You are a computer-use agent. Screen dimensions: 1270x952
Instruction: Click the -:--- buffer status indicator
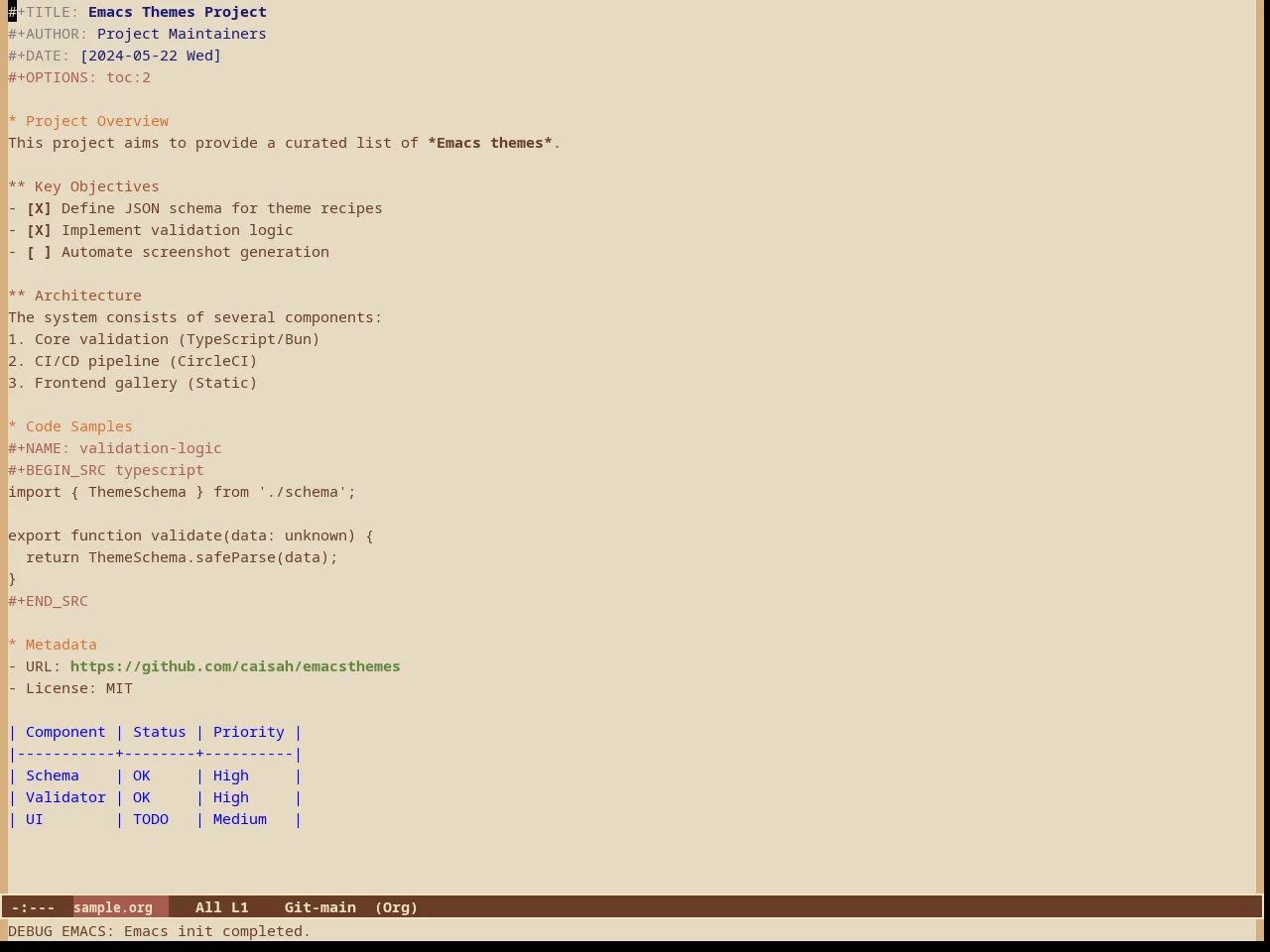point(34,907)
